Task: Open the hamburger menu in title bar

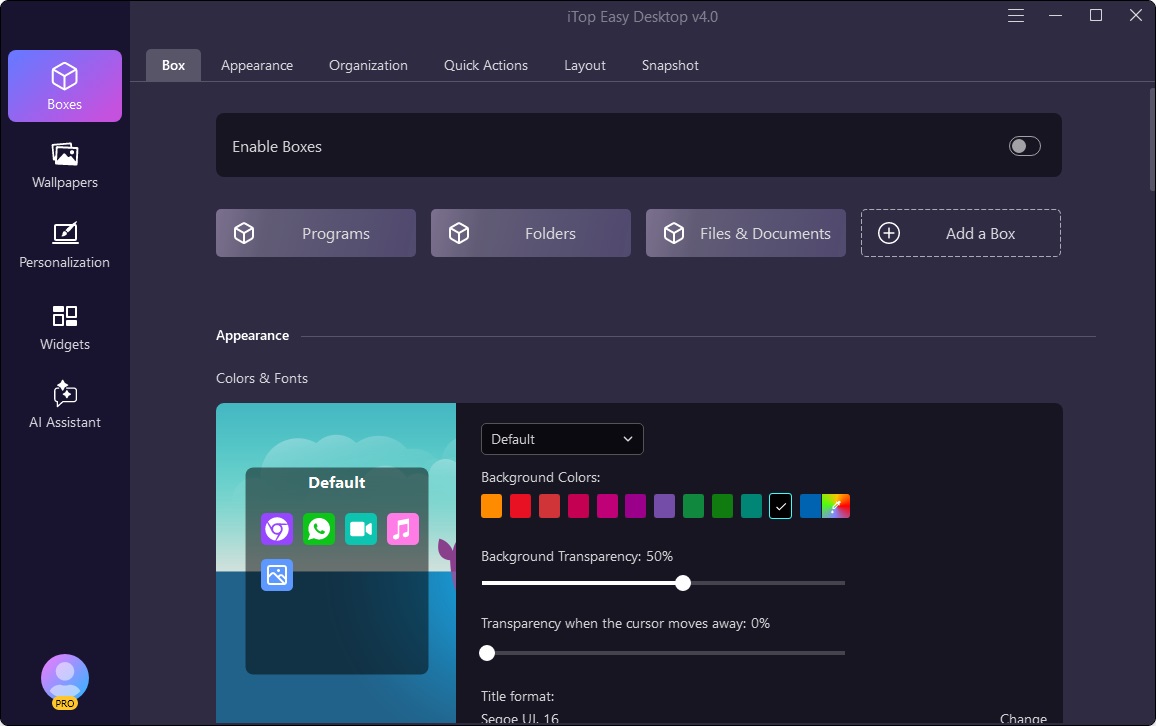Action: click(1016, 16)
